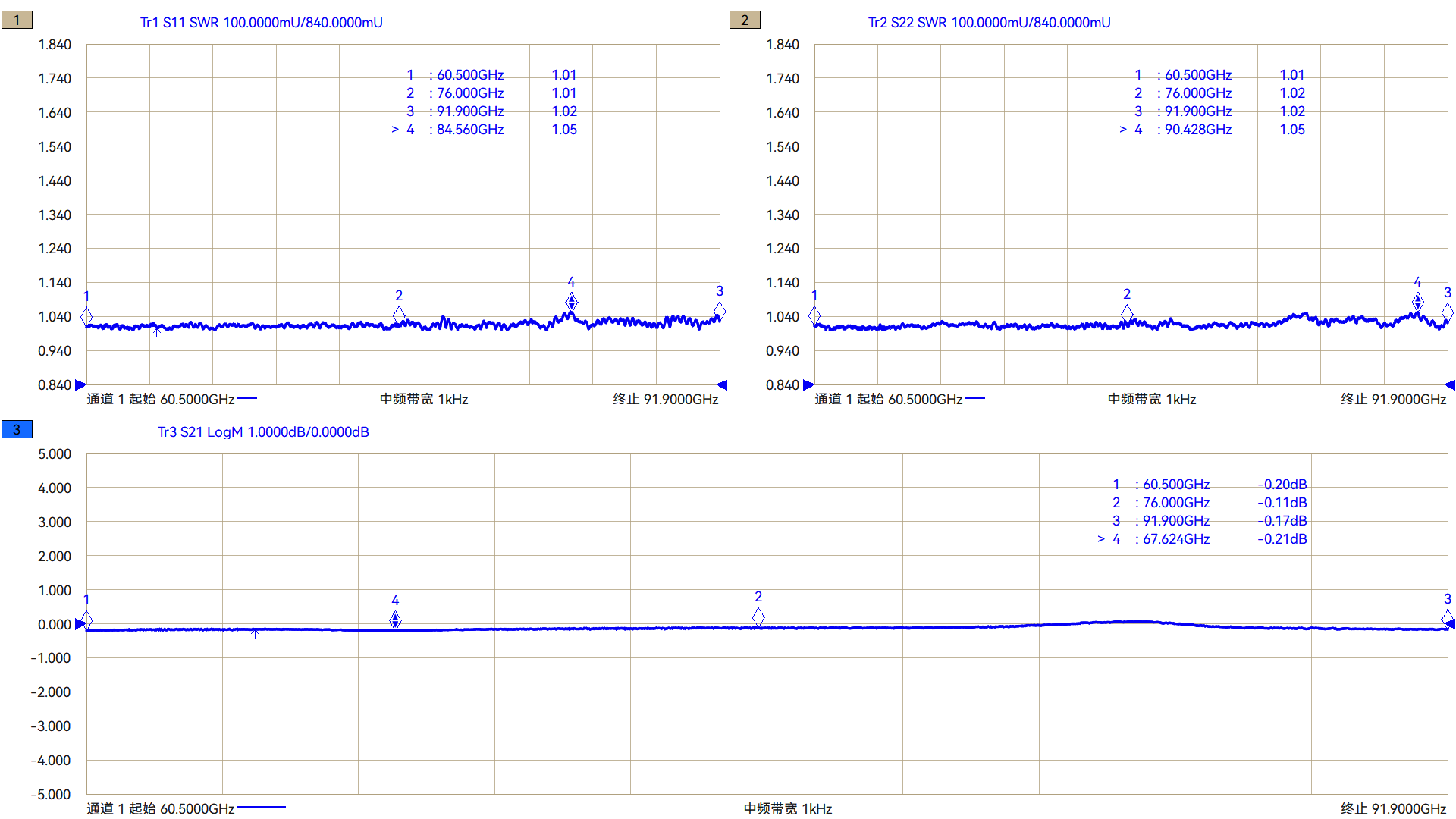The height and width of the screenshot is (819, 1456).
Task: Click S22 right-side reference triangle at bottom
Action: [x=1450, y=385]
